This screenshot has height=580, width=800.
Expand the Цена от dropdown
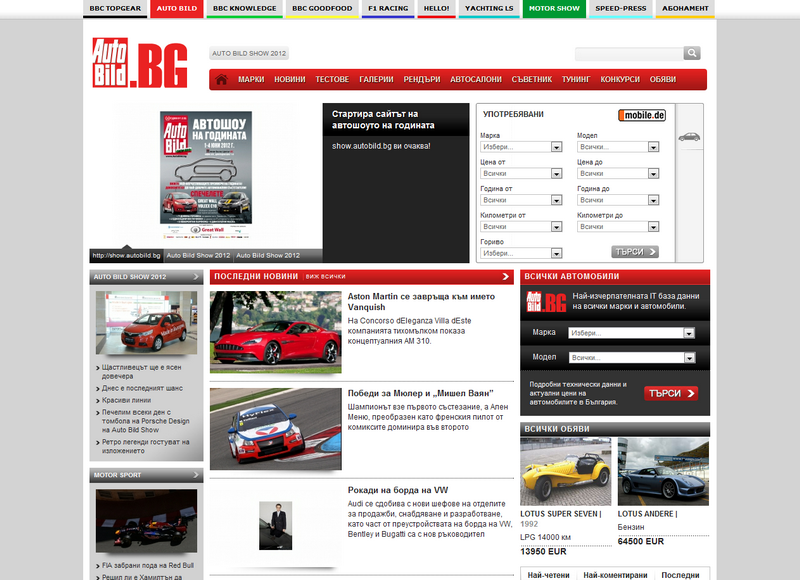521,173
